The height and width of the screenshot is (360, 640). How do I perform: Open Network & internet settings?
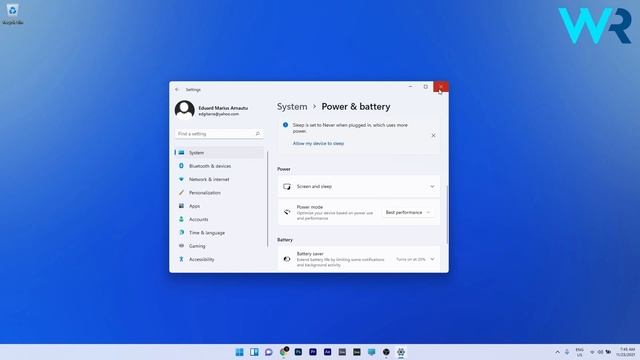coord(219,179)
